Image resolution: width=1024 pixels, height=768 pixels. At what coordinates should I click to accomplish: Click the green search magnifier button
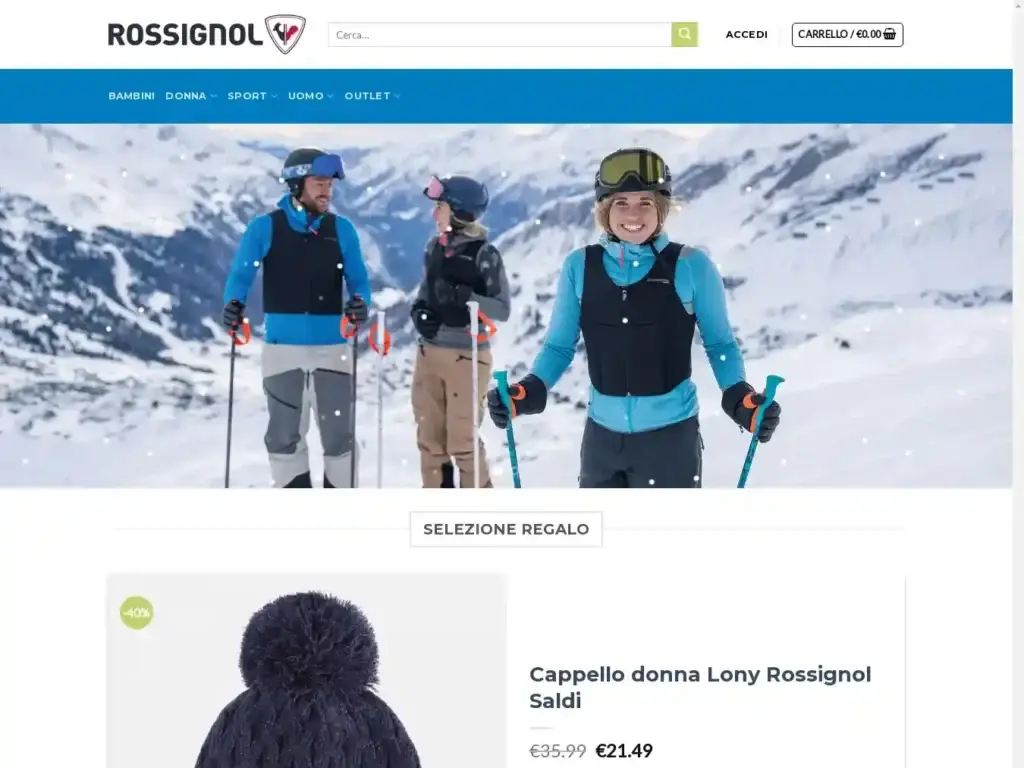pyautogui.click(x=684, y=35)
